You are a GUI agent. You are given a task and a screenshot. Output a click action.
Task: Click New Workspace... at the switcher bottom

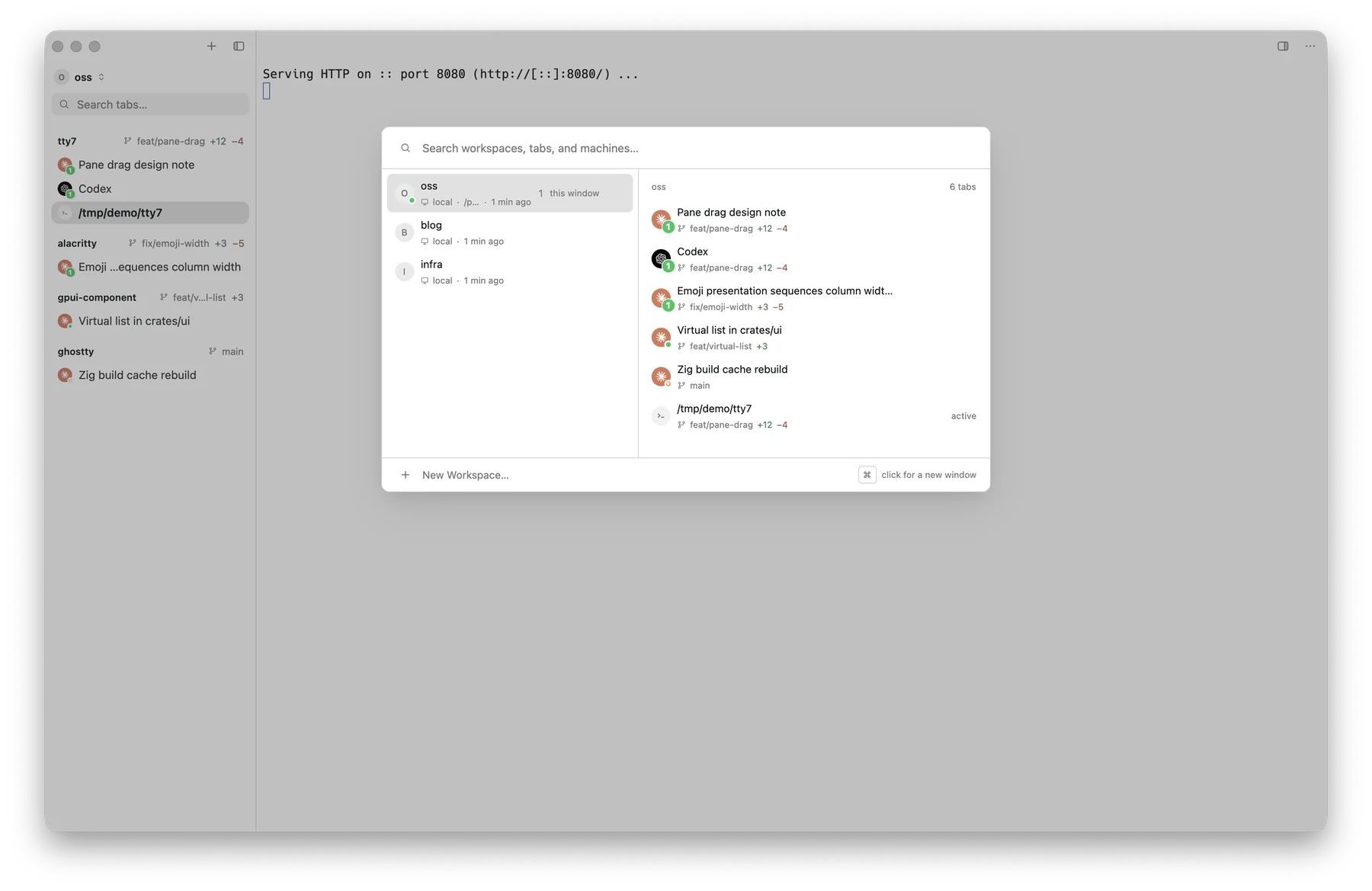click(x=465, y=475)
